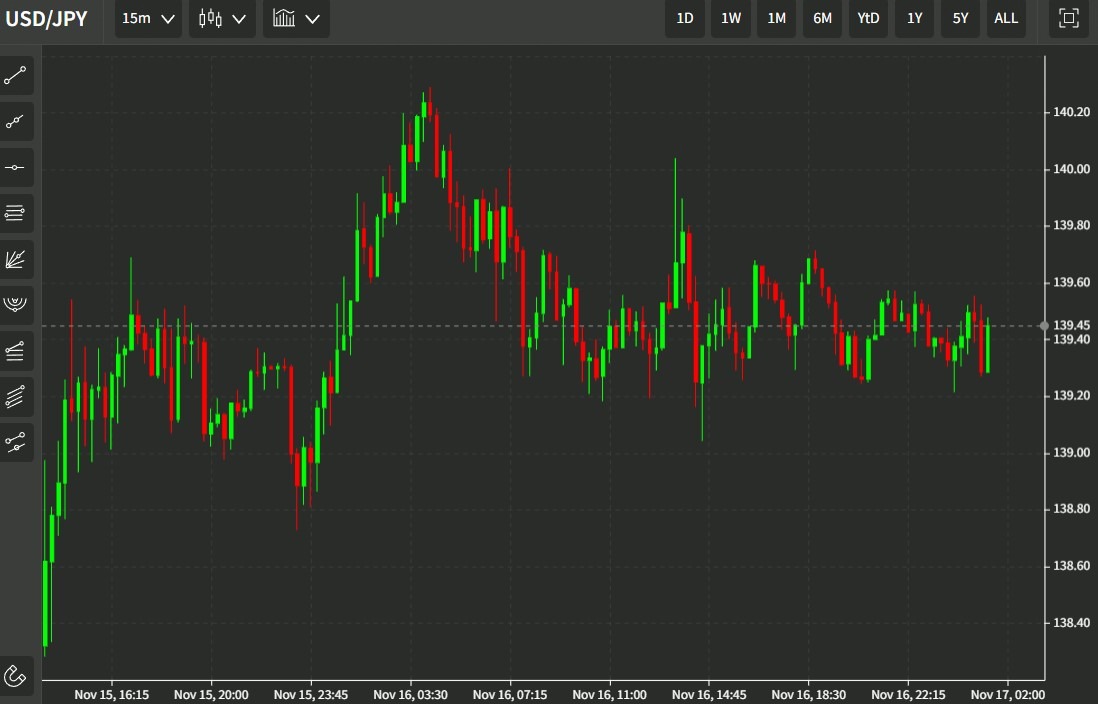Click the 138.80 price axis label

[1071, 509]
